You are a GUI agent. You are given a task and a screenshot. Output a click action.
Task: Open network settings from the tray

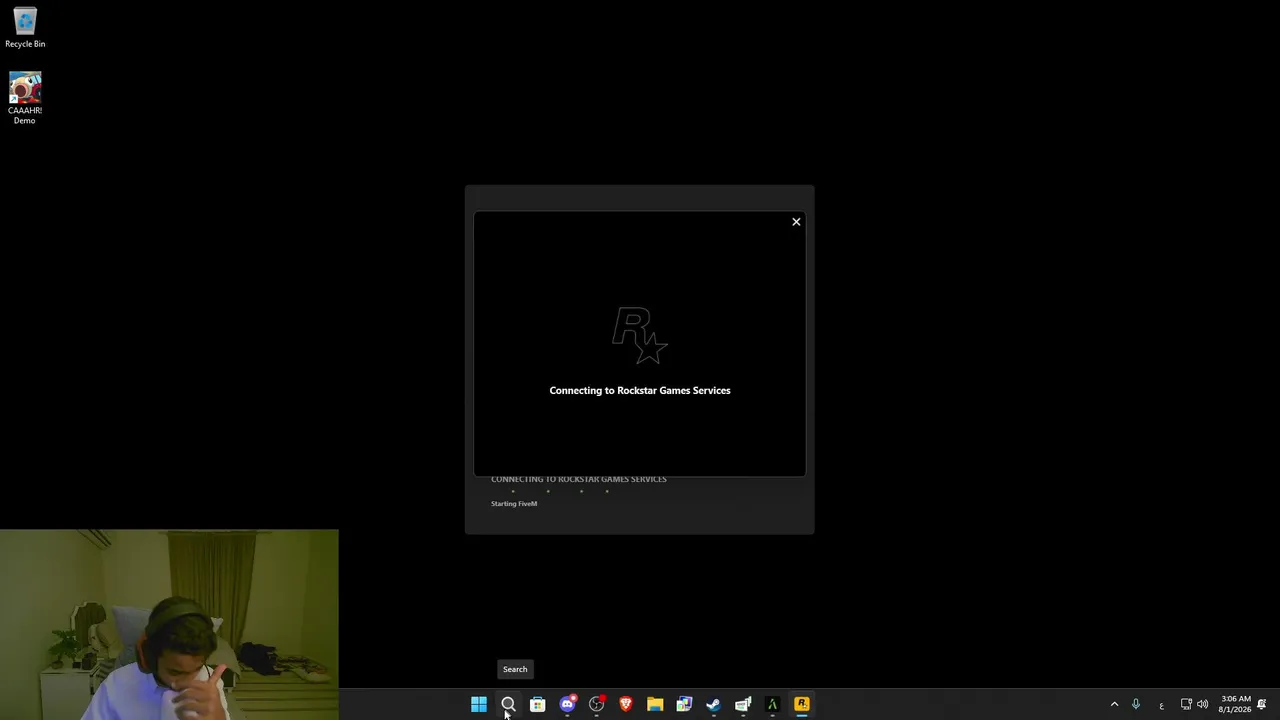(x=1186, y=705)
